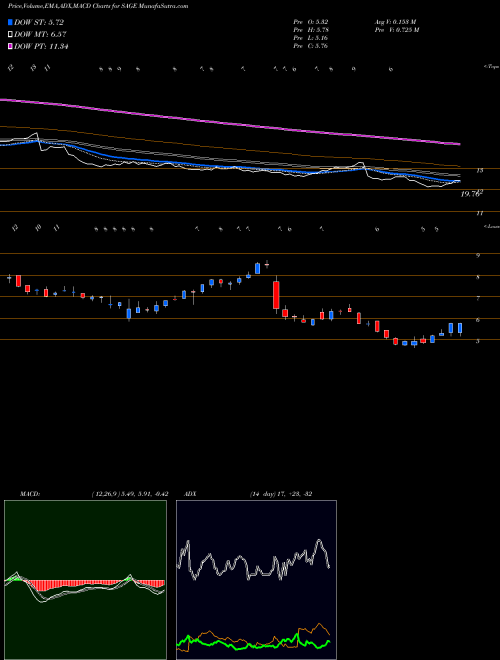The image size is (500, 660).
Task: Click the 19.76 value label on the EMA chart
Action: (470, 194)
